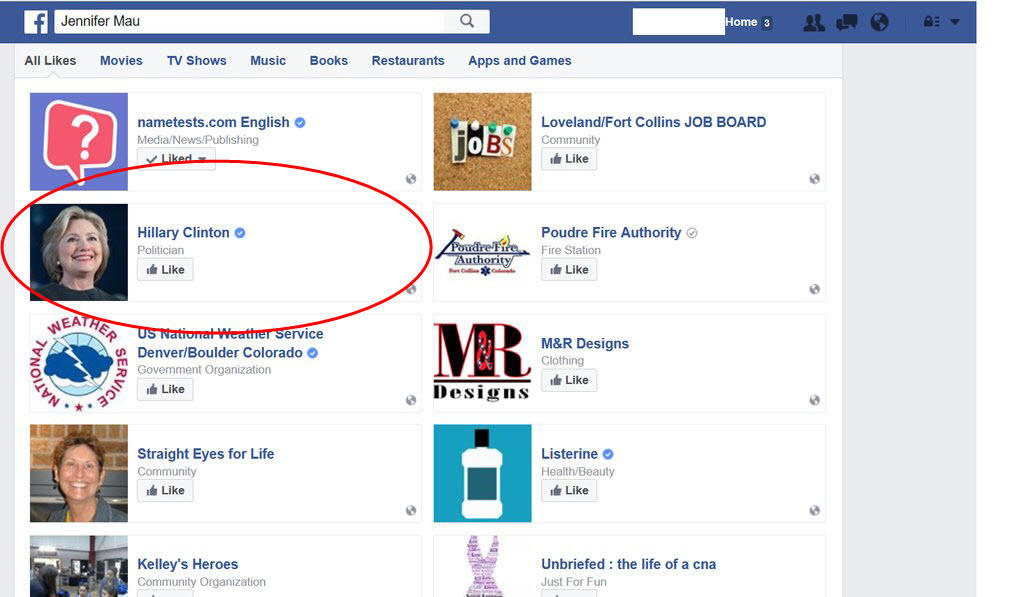Switch to the Restaurants tab

click(x=408, y=61)
